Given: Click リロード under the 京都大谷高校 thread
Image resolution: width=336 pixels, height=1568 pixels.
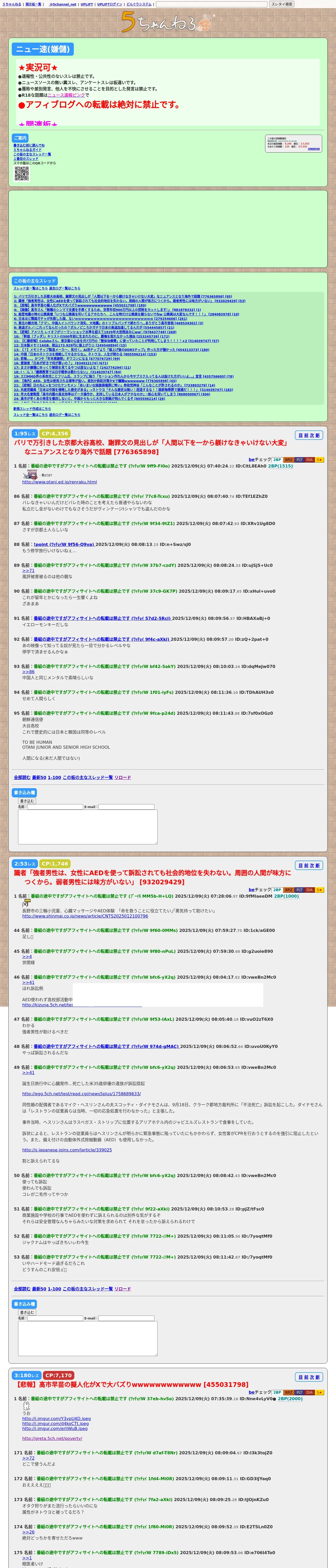Looking at the screenshot, I should (x=122, y=777).
